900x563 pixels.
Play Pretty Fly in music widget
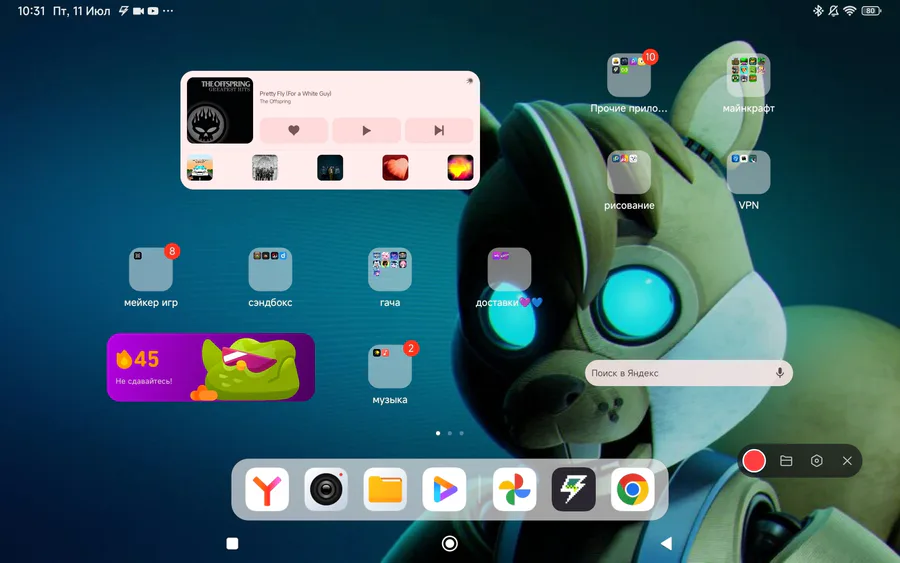click(366, 130)
